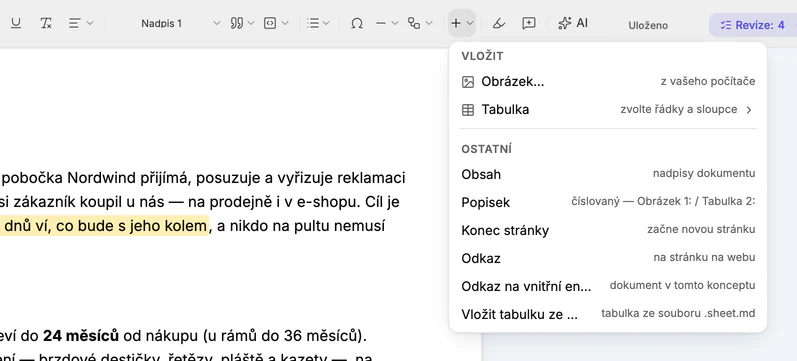Insert Obrázek from your computer

click(608, 82)
